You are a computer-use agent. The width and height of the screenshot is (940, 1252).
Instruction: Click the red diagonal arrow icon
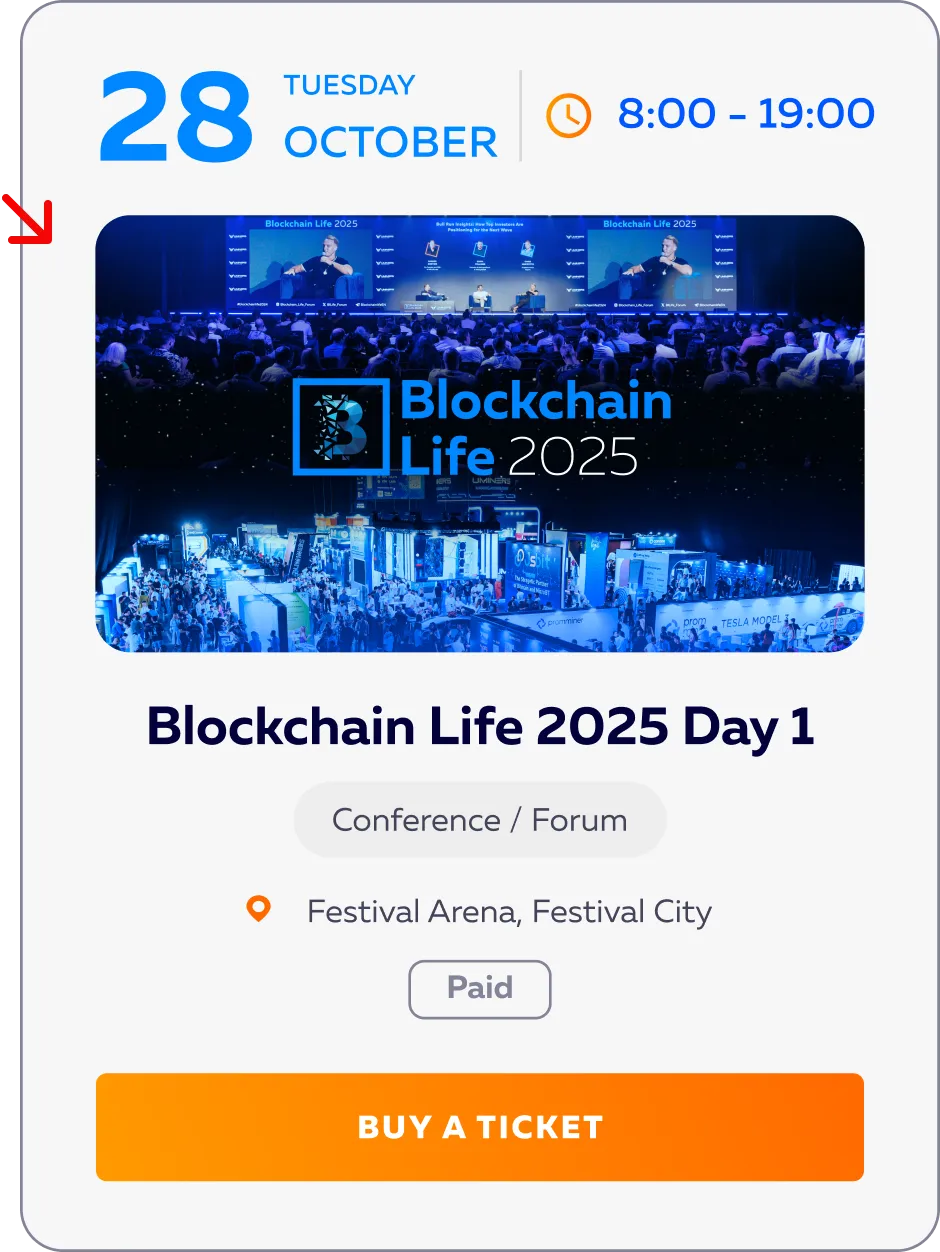point(26,221)
